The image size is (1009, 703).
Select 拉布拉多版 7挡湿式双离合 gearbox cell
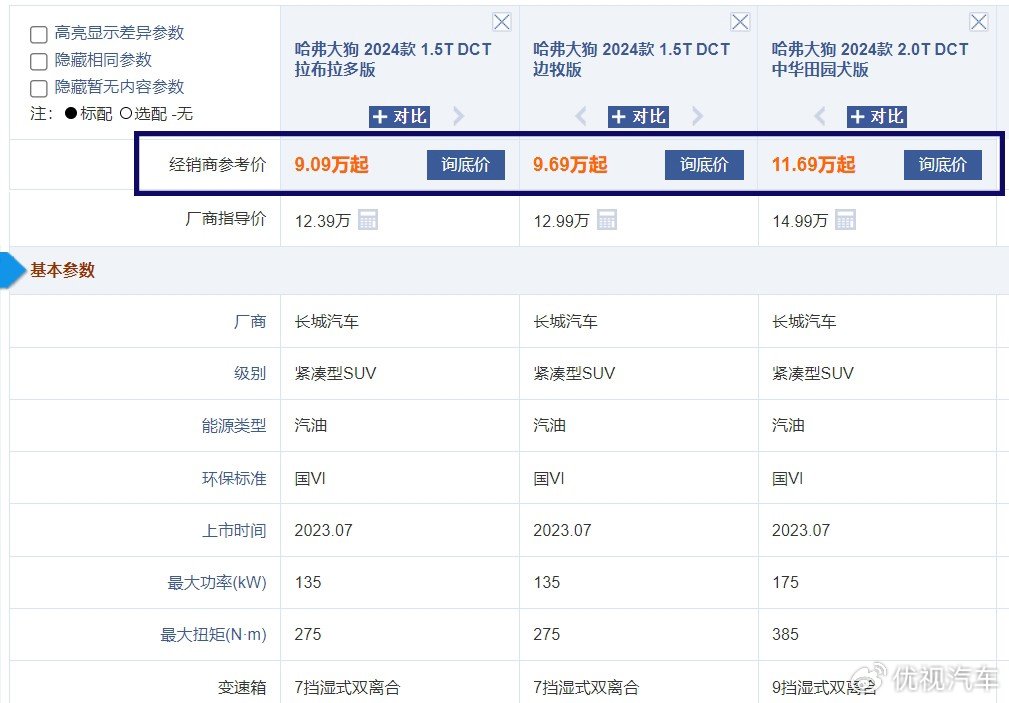pyautogui.click(x=347, y=688)
